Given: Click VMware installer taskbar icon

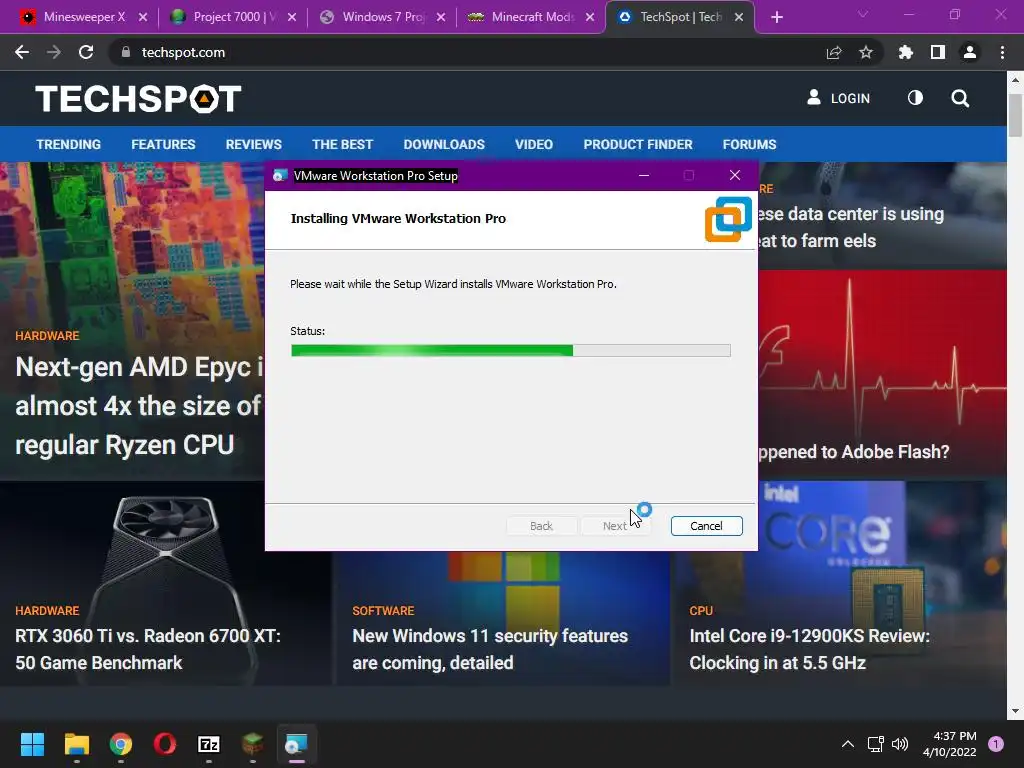Looking at the screenshot, I should click(x=296, y=744).
